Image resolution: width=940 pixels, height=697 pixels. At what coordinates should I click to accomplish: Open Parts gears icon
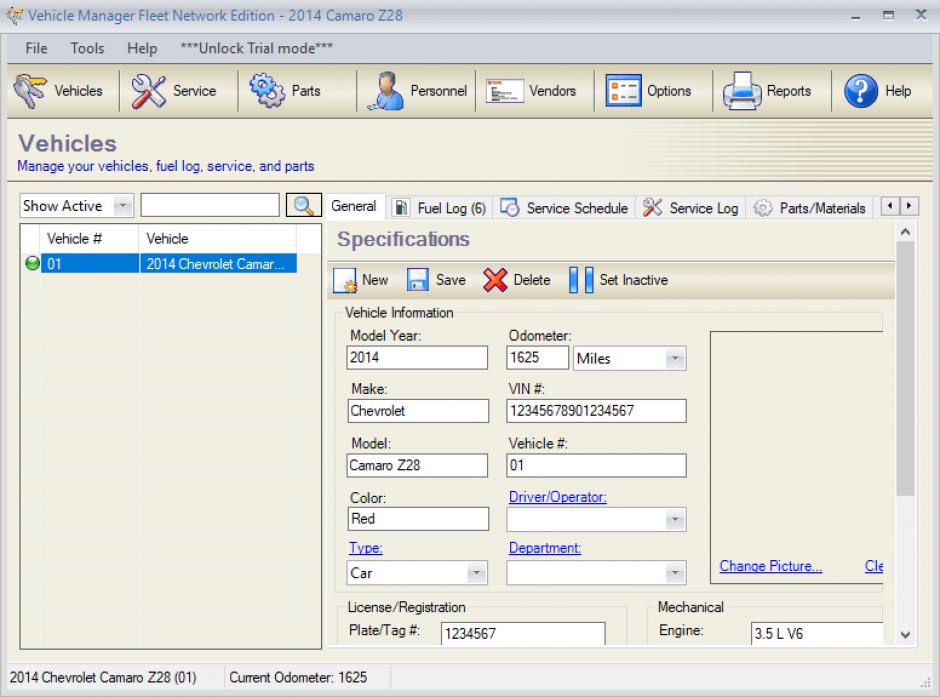tap(267, 90)
